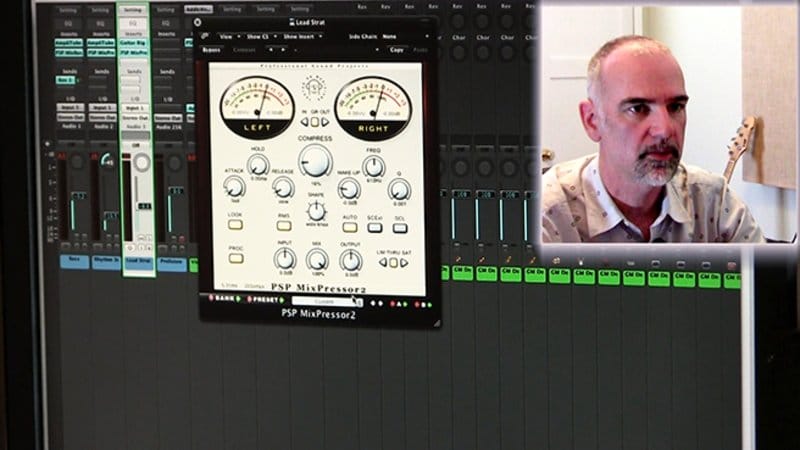The height and width of the screenshot is (450, 800).
Task: Click the MAKE UP knob
Action: pyautogui.click(x=349, y=189)
